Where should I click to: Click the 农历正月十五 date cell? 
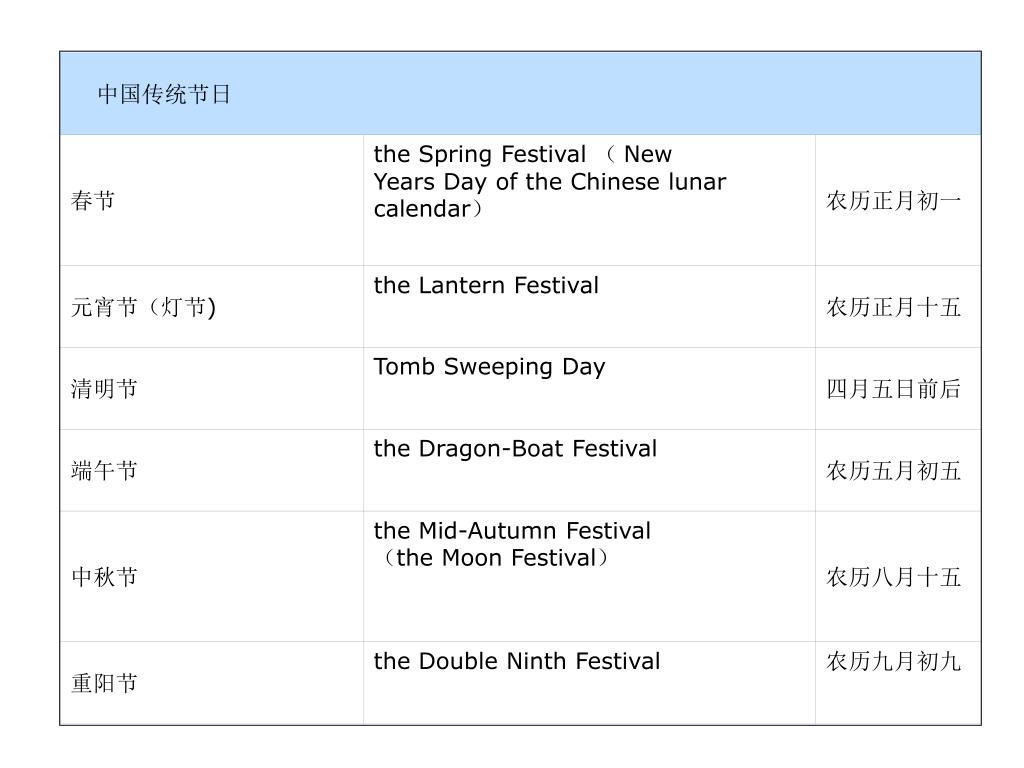tap(898, 306)
